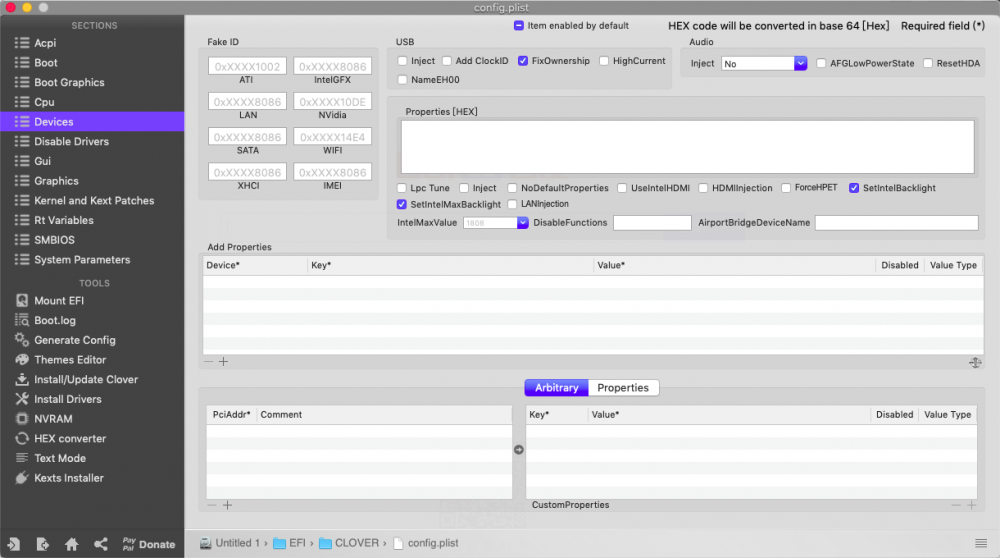Select Kernel and Kext Patches section

click(x=93, y=201)
